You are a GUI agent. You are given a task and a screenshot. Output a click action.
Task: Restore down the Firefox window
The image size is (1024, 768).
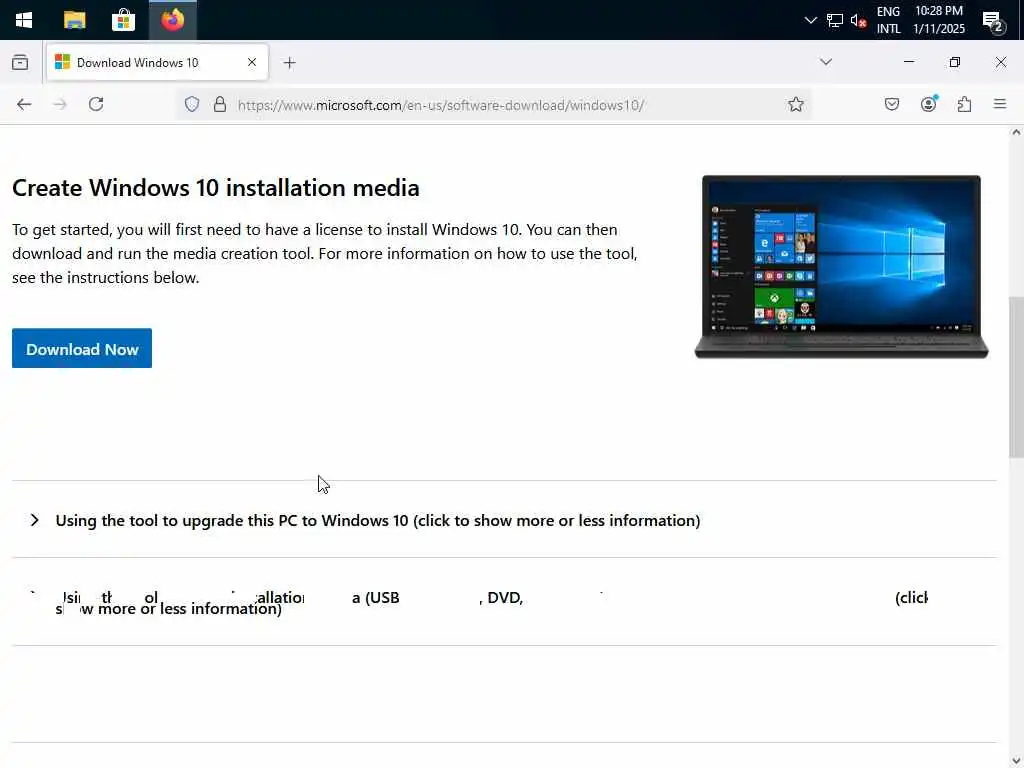(955, 62)
